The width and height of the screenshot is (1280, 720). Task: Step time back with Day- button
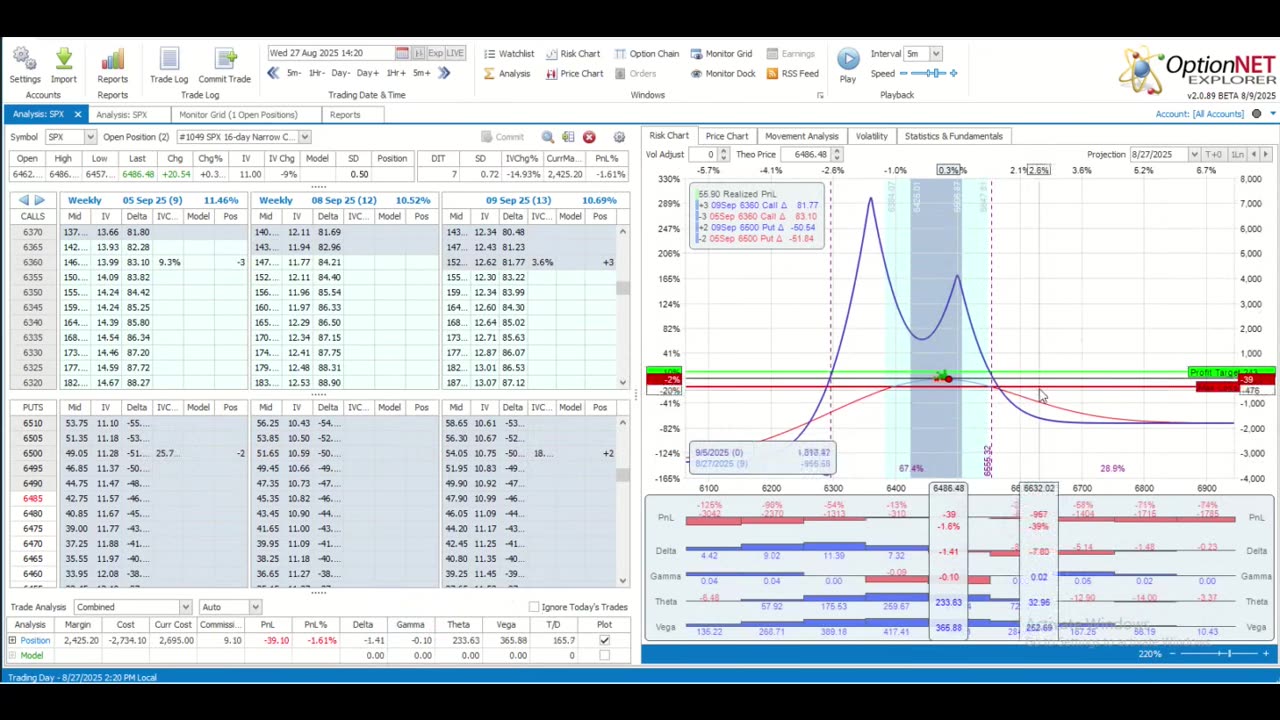click(340, 73)
